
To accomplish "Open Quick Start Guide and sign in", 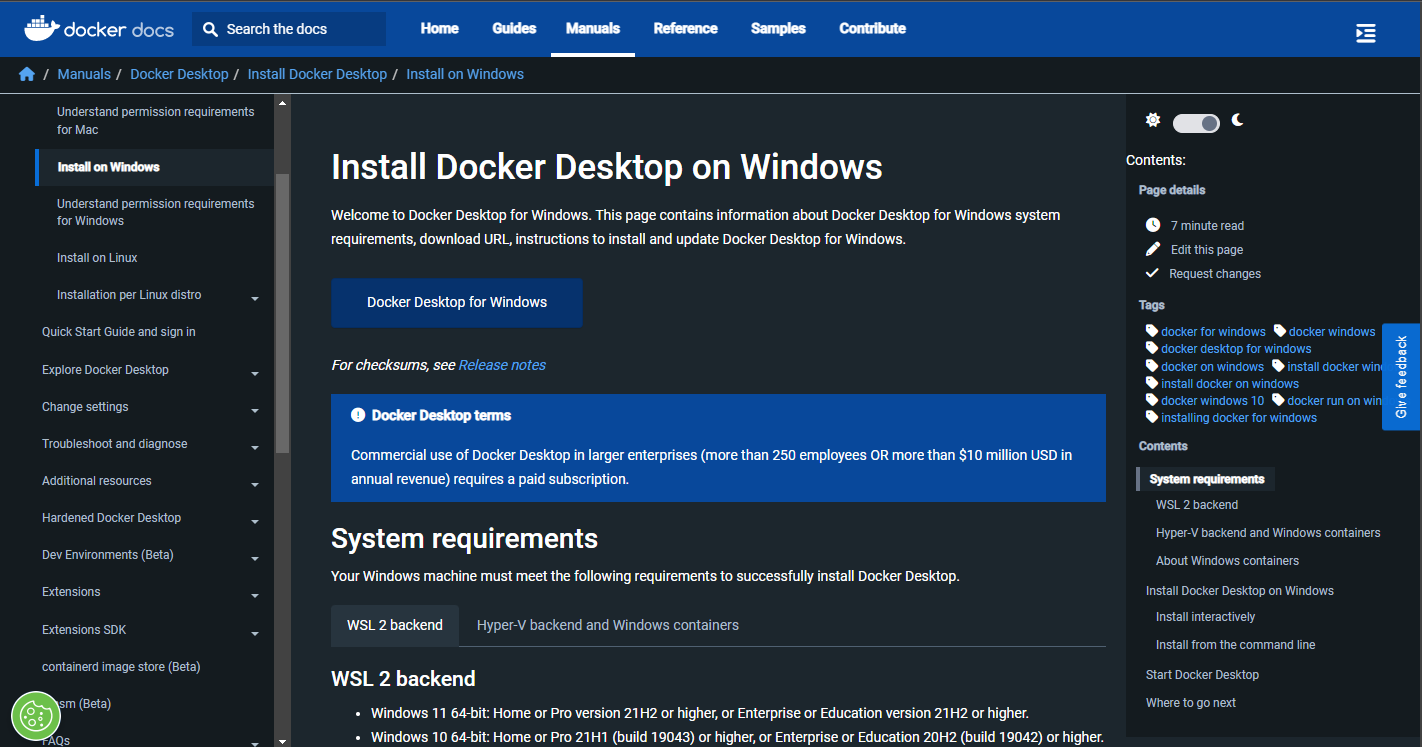I will tap(119, 332).
